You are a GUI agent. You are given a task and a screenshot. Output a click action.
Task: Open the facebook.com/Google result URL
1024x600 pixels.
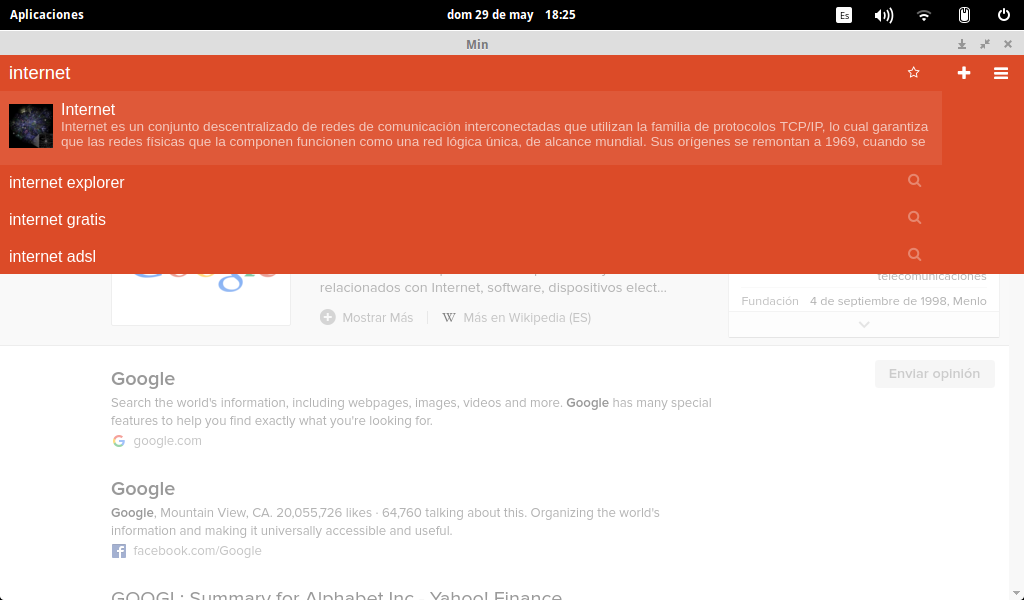coord(197,550)
